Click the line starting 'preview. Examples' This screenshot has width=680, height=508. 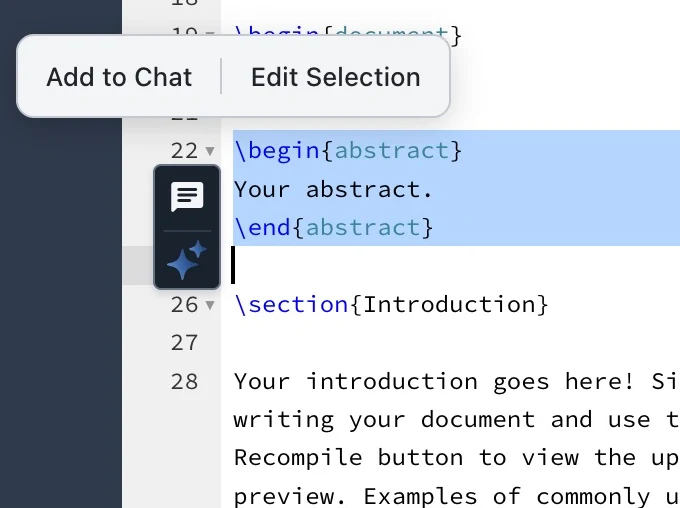point(457,496)
